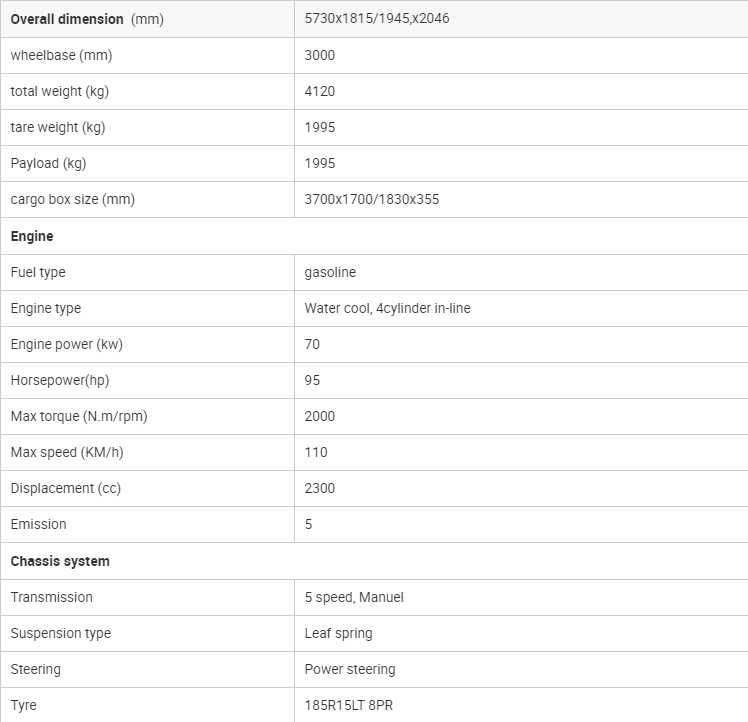748x722 pixels.
Task: Click the Leaf spring suspension value
Action: coord(338,633)
